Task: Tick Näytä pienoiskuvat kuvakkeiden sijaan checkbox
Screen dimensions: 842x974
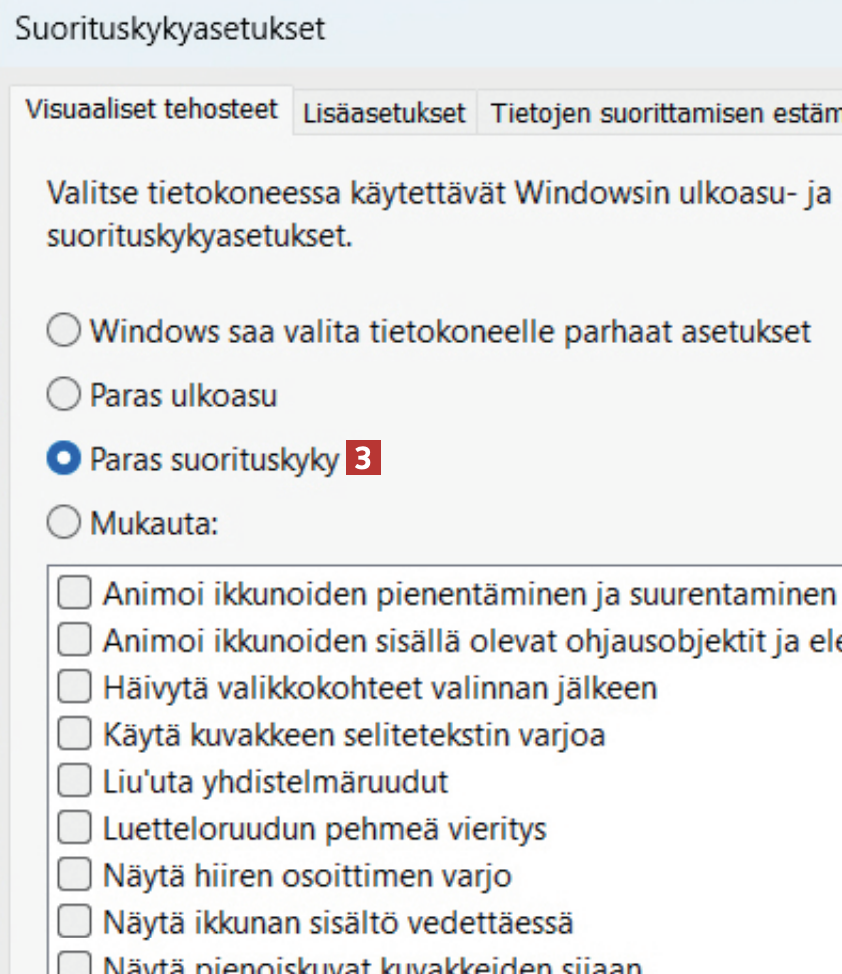Action: point(74,965)
